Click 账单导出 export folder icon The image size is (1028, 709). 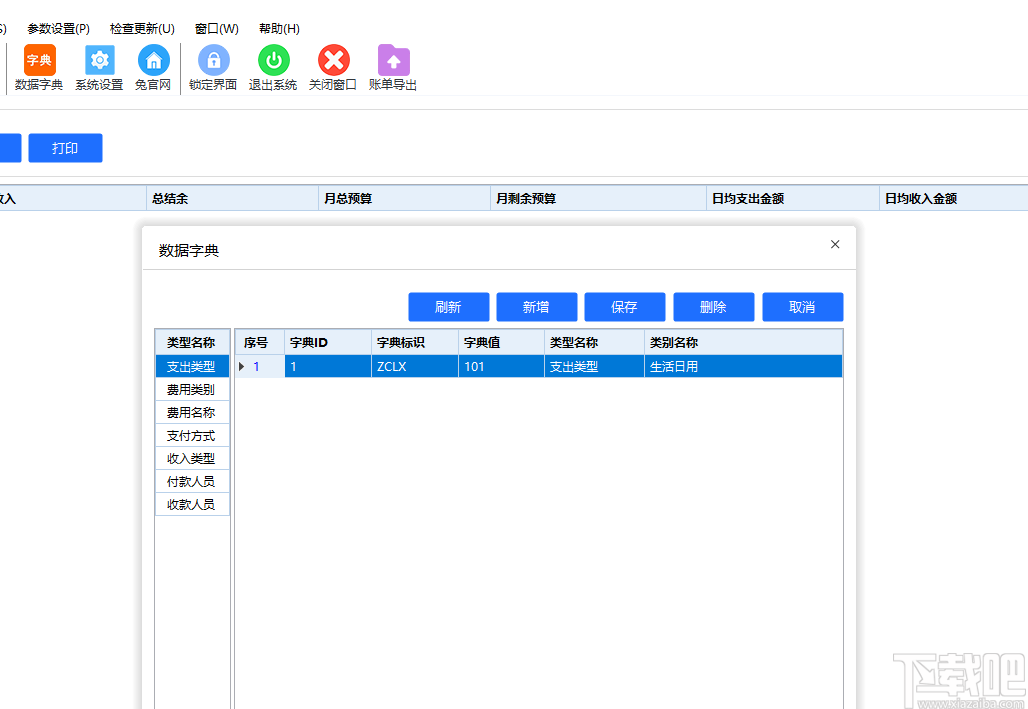point(393,68)
